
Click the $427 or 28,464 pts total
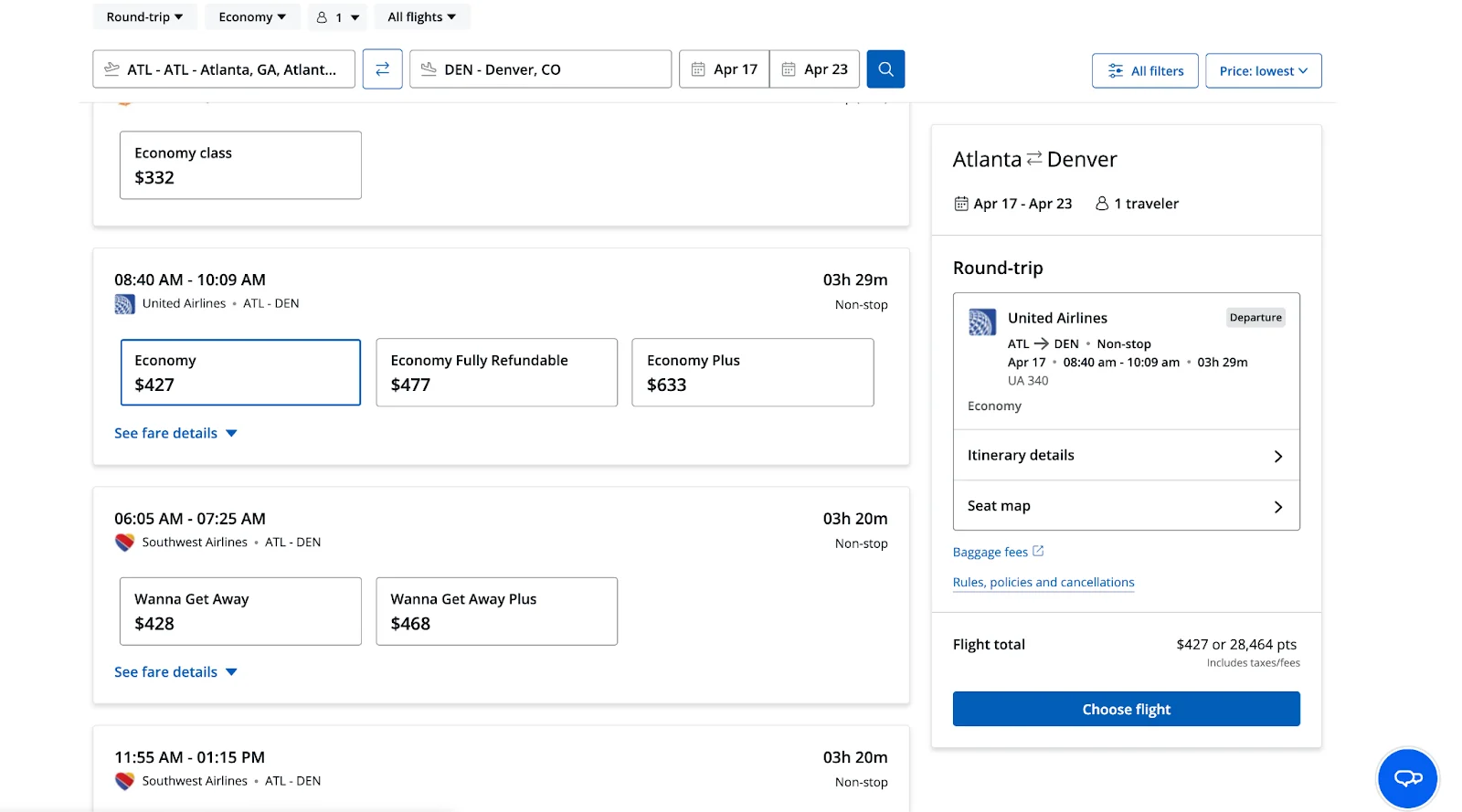click(x=1236, y=645)
